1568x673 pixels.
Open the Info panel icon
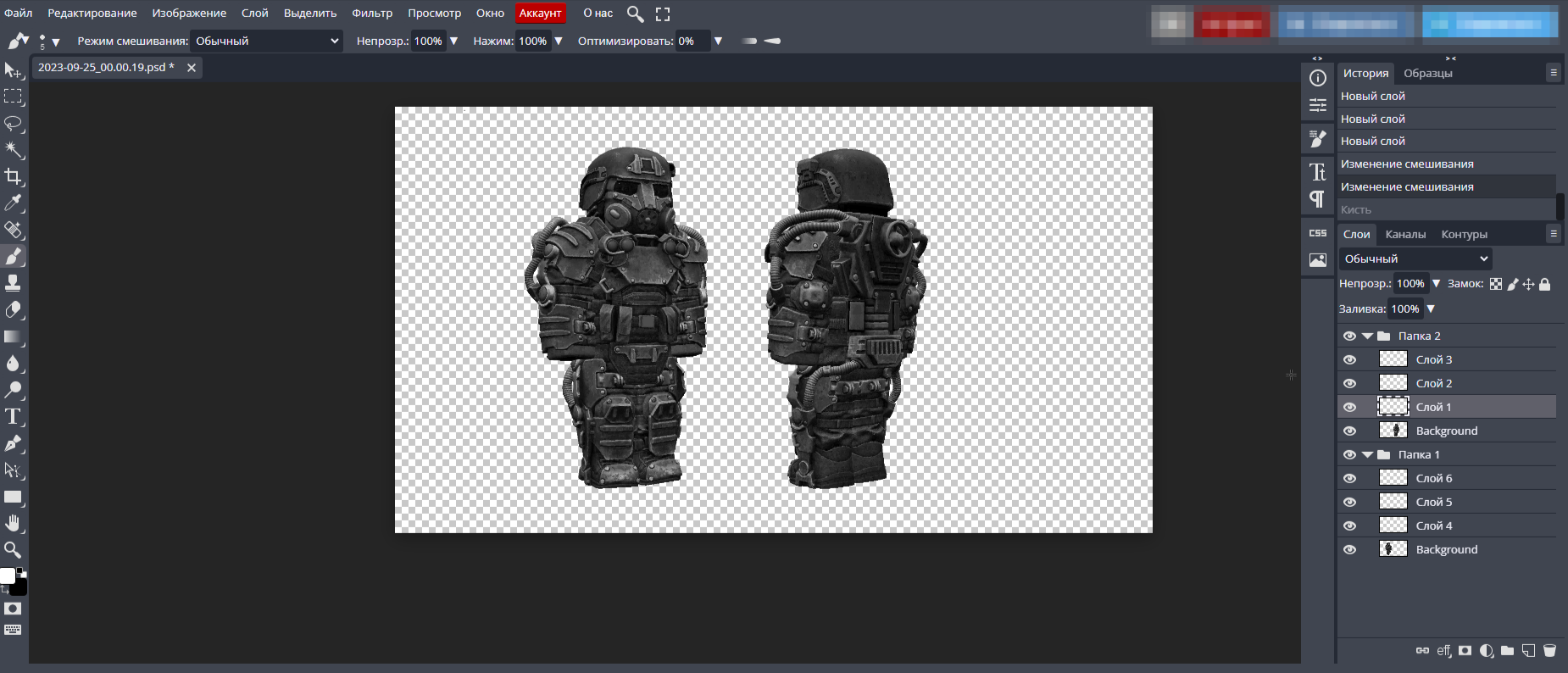1318,78
